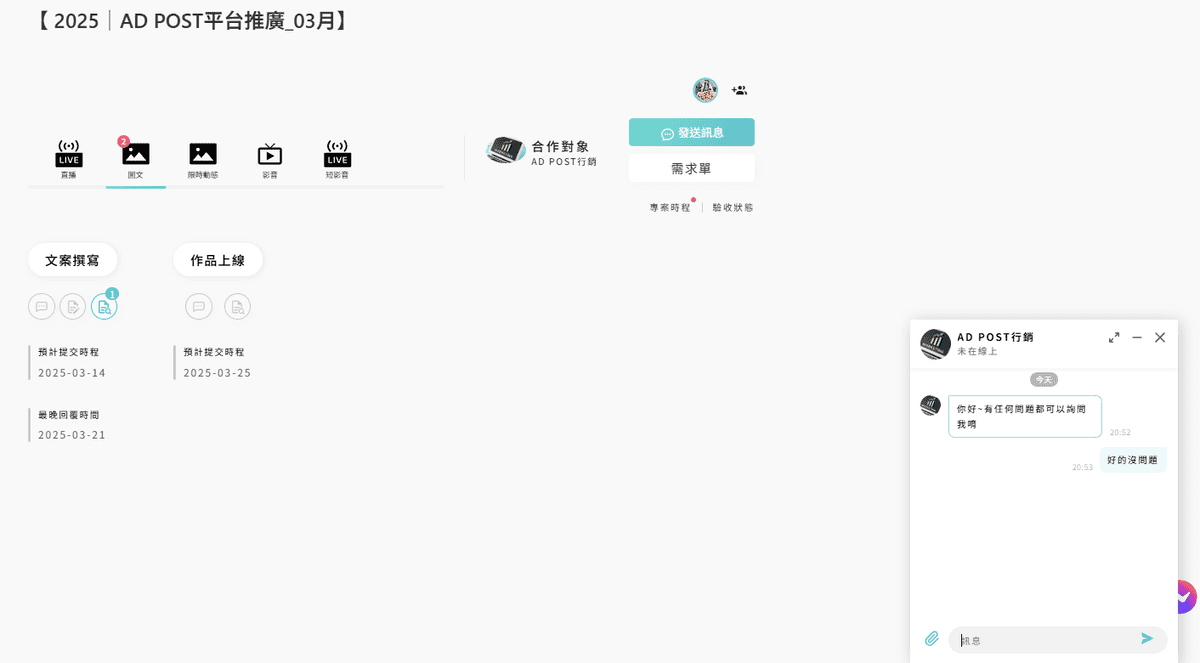Image resolution: width=1200 pixels, height=663 pixels.
Task: Switch to the 短影音 tab
Action: pos(337,158)
